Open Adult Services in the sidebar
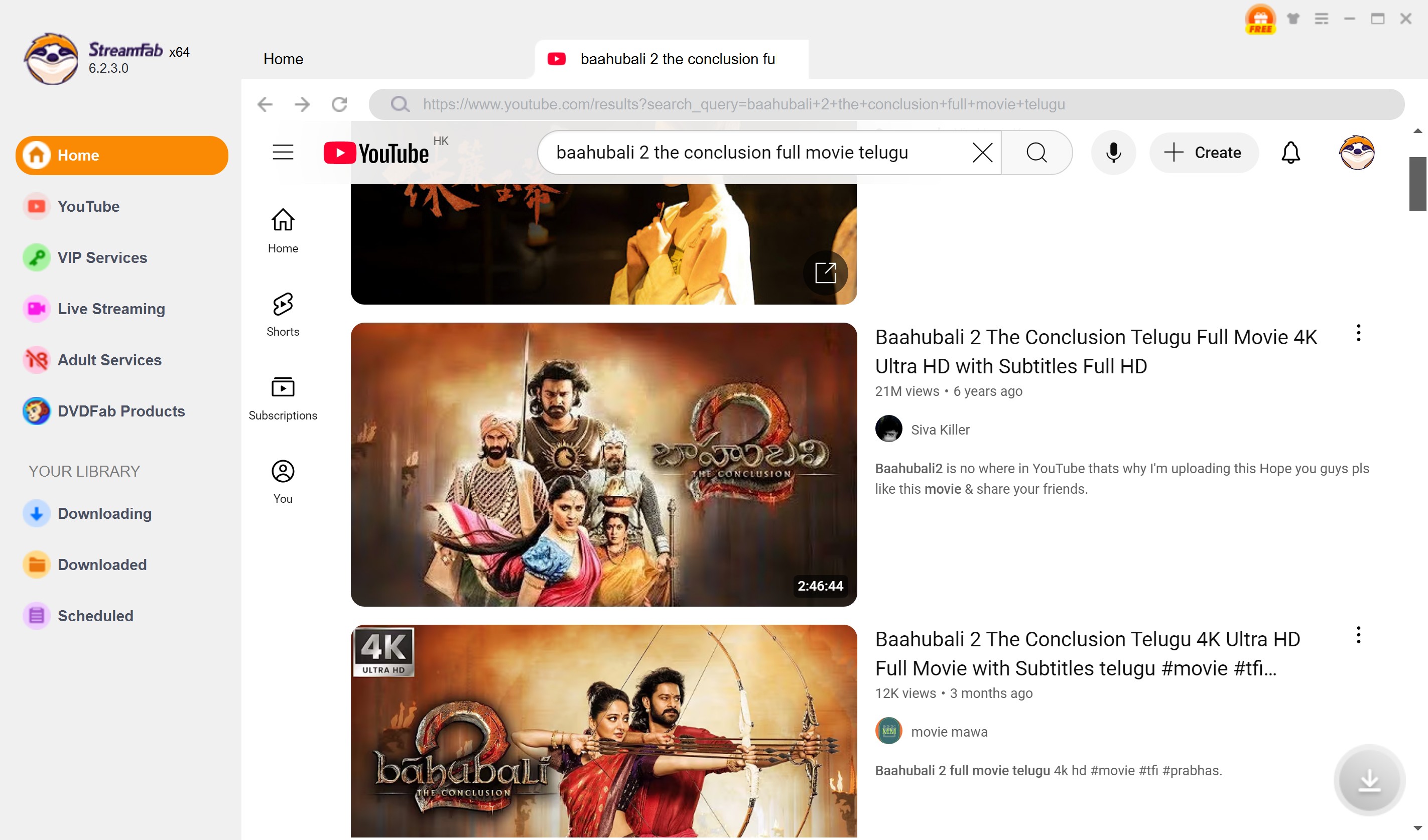 [x=122, y=360]
